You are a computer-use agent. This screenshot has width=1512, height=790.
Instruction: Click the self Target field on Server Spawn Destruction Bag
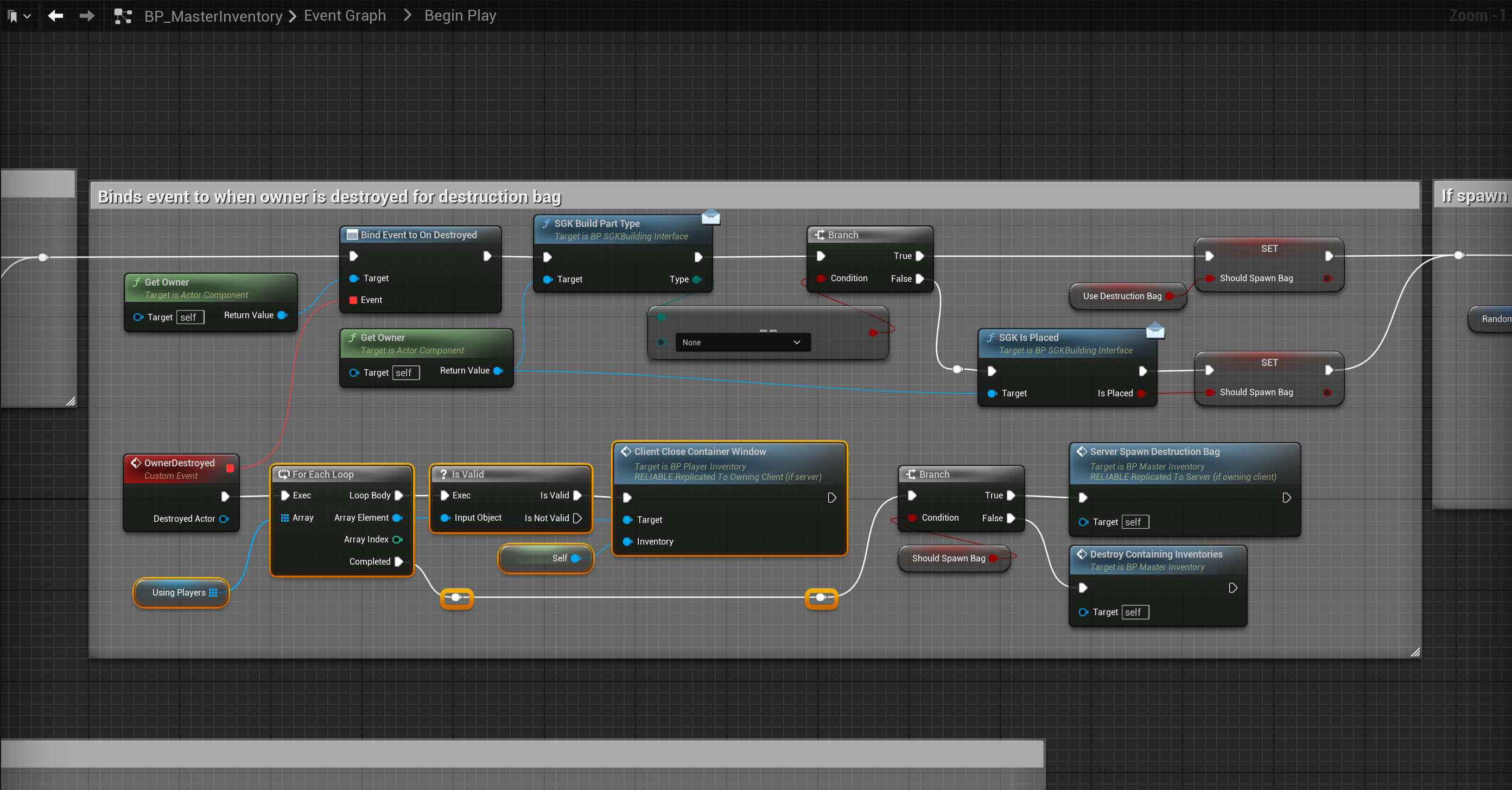(1134, 522)
